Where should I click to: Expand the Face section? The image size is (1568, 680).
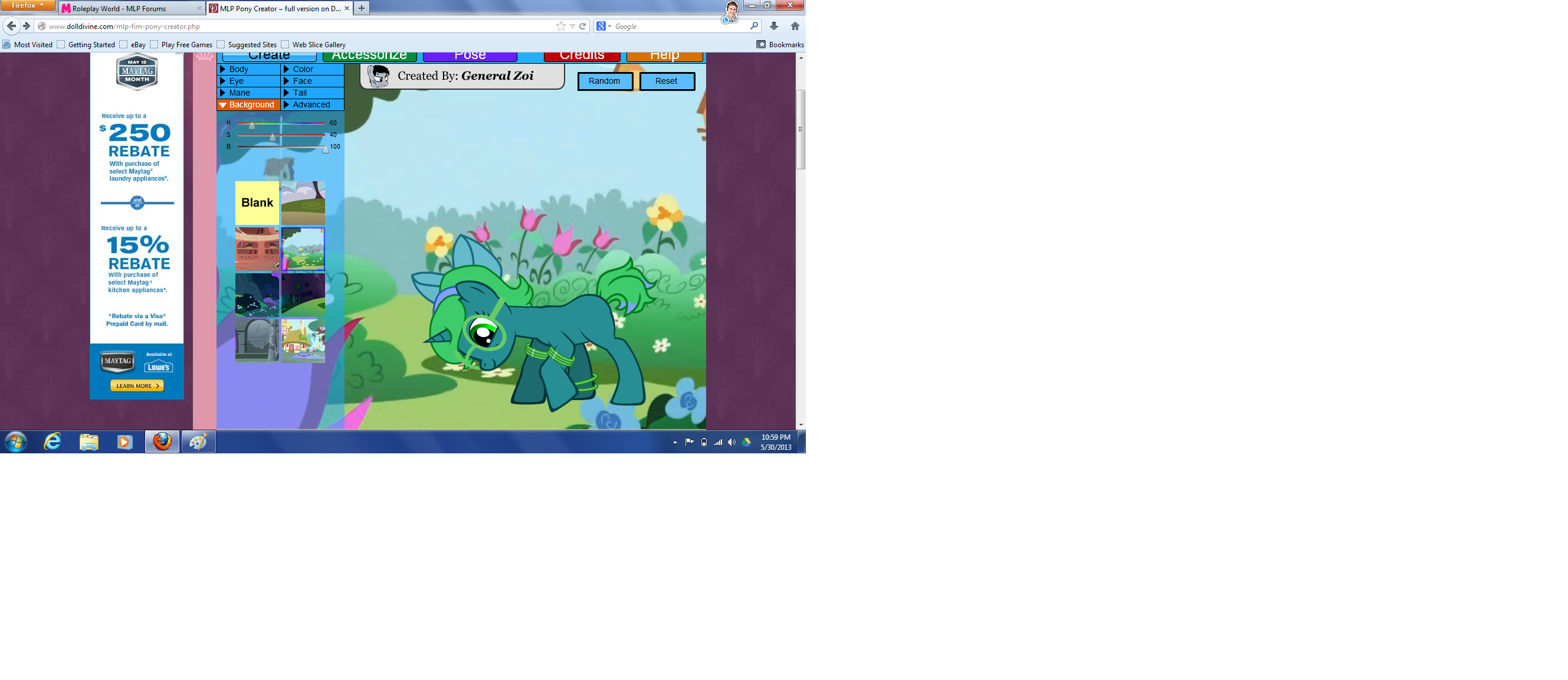tap(312, 81)
